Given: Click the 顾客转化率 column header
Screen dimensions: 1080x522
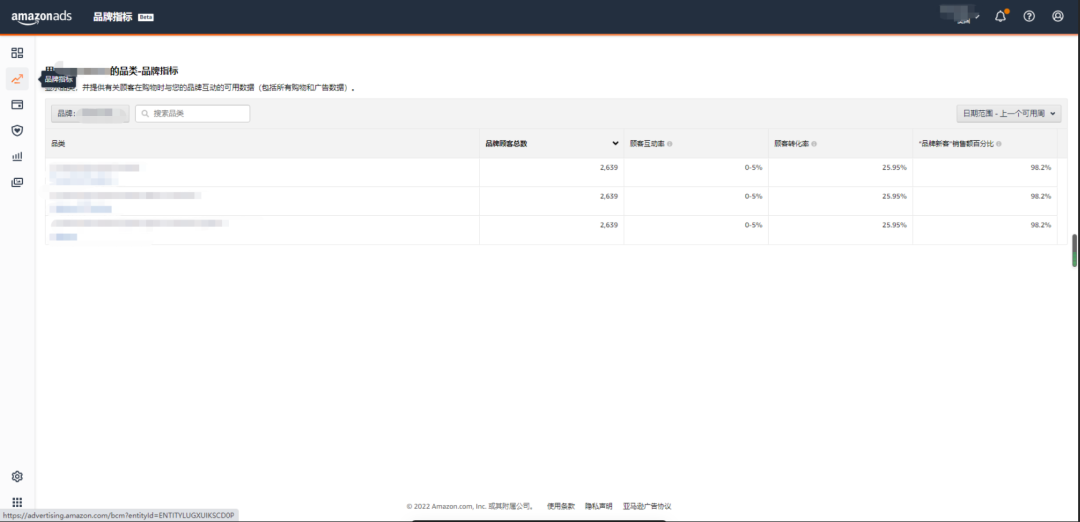Looking at the screenshot, I should [x=791, y=144].
